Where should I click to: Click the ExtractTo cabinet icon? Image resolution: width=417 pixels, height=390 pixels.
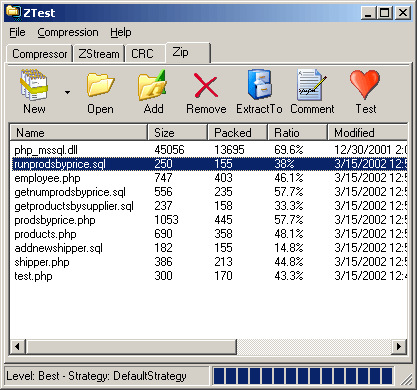(259, 85)
